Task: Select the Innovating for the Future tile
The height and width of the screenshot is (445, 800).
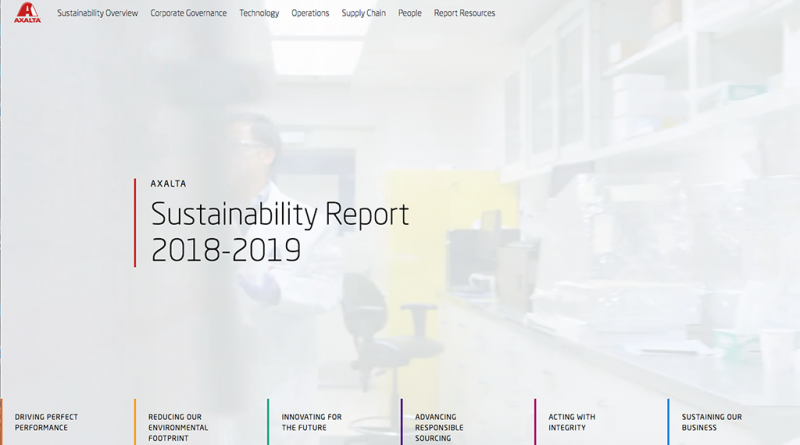Action: (312, 422)
